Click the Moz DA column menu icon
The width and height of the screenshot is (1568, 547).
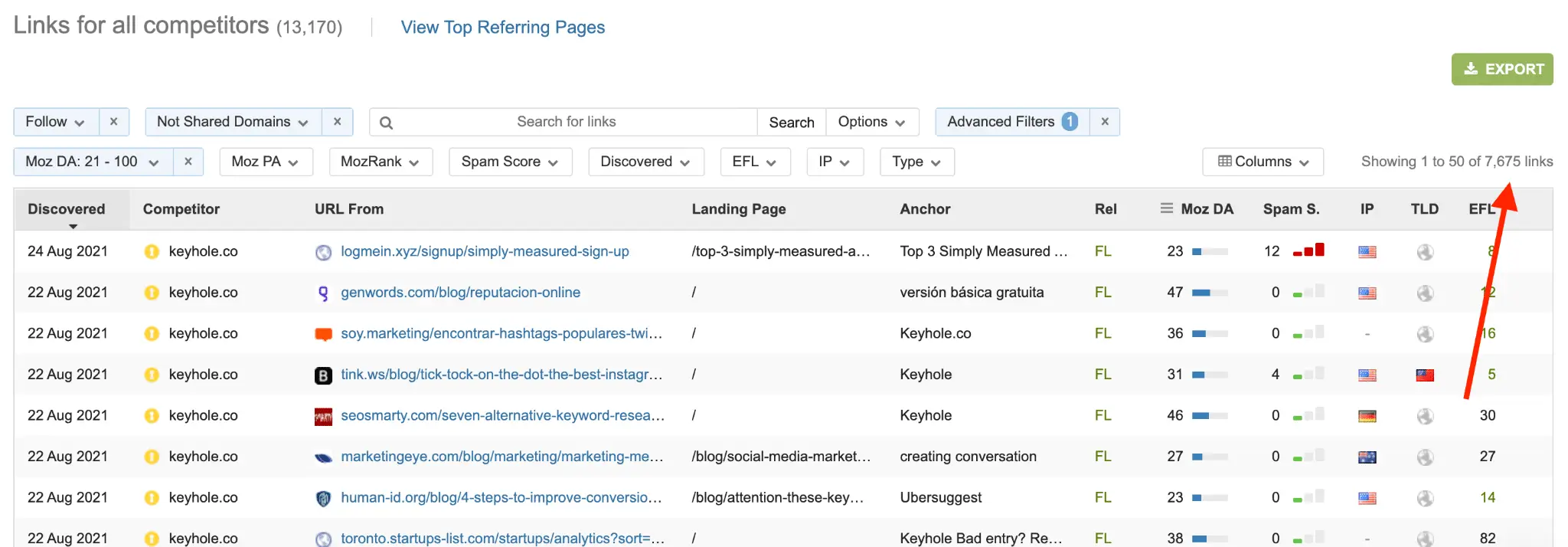(1166, 208)
